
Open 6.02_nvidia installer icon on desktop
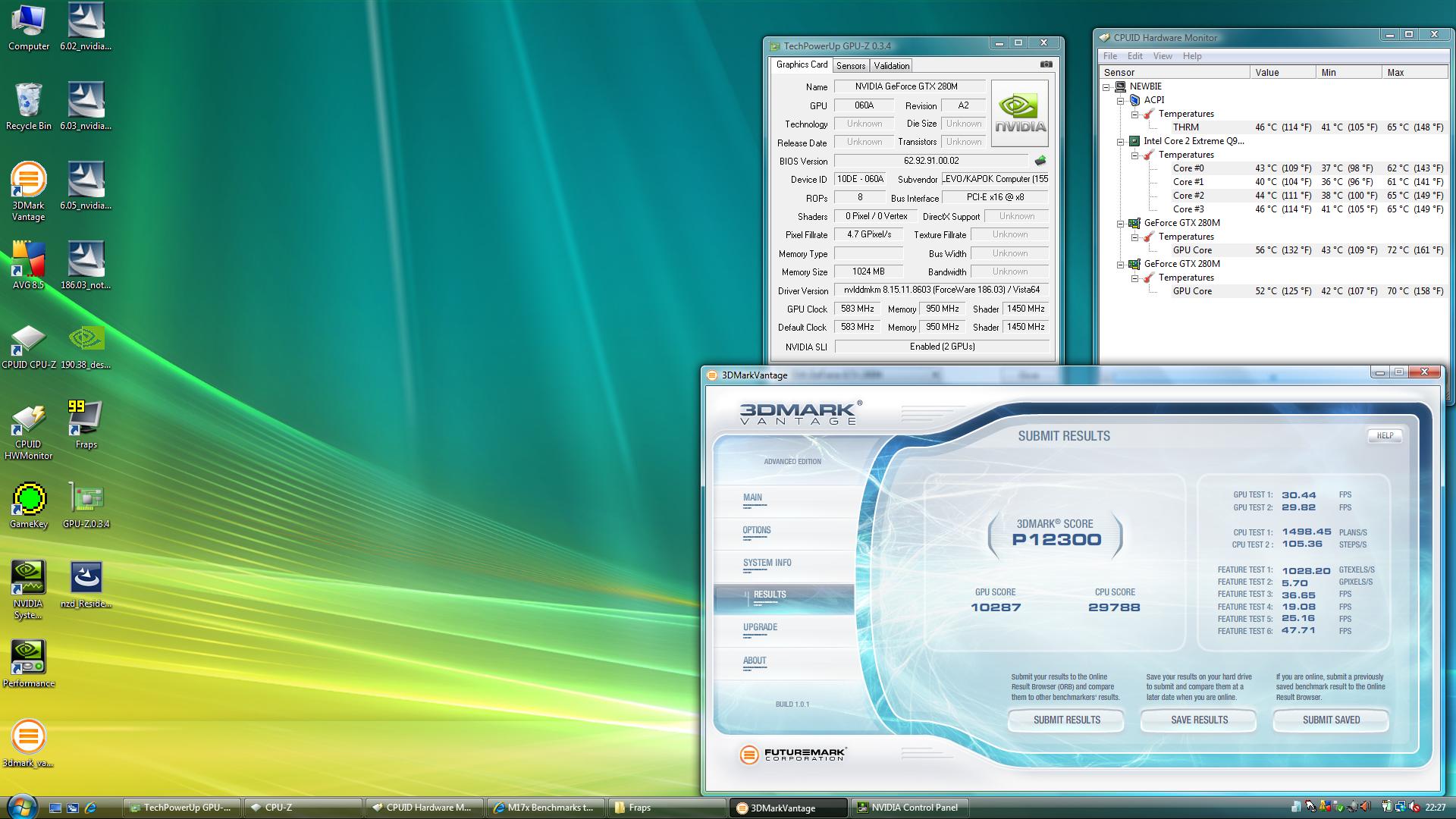(86, 27)
